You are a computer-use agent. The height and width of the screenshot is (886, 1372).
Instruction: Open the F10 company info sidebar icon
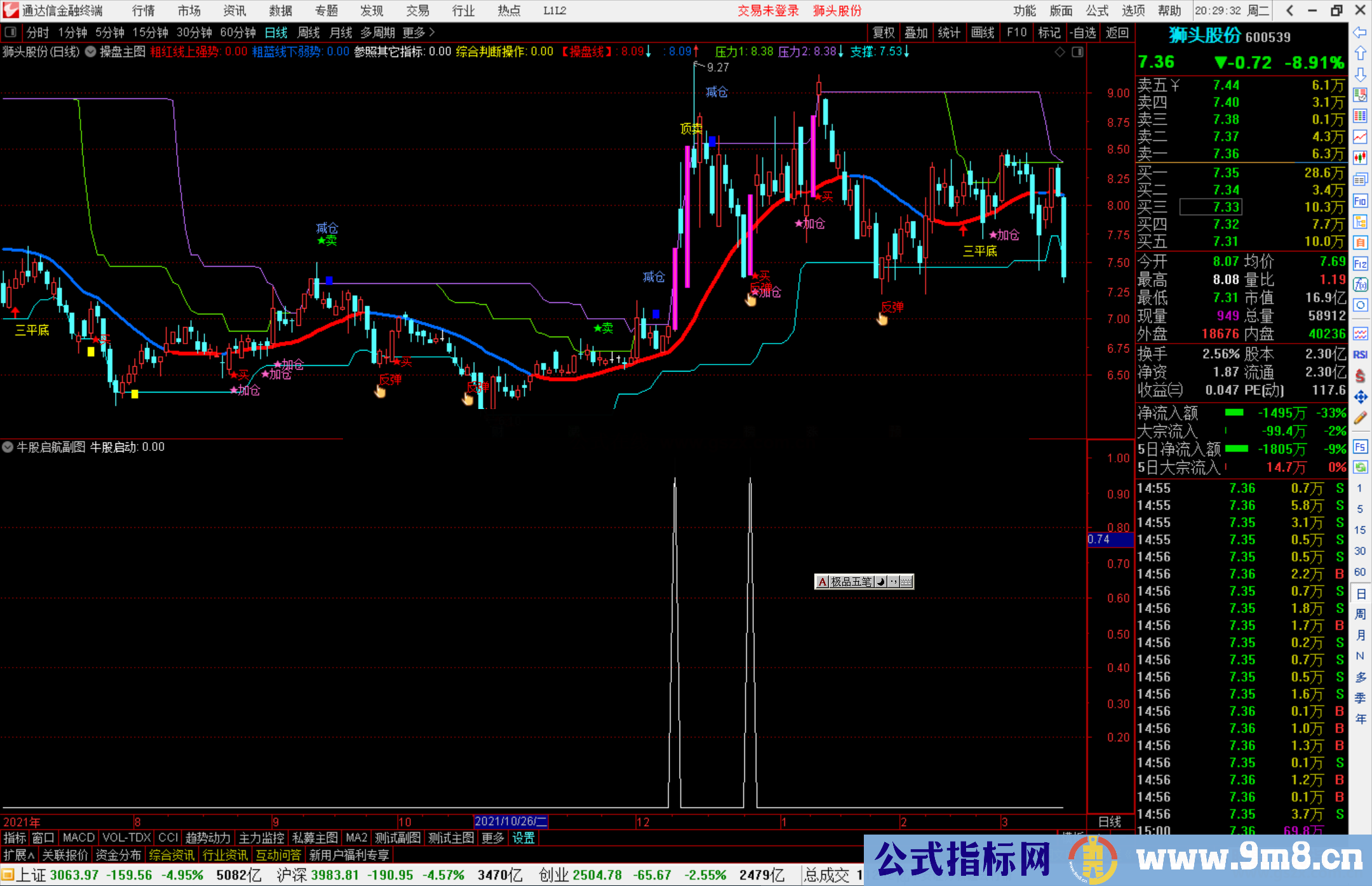coord(1360,201)
